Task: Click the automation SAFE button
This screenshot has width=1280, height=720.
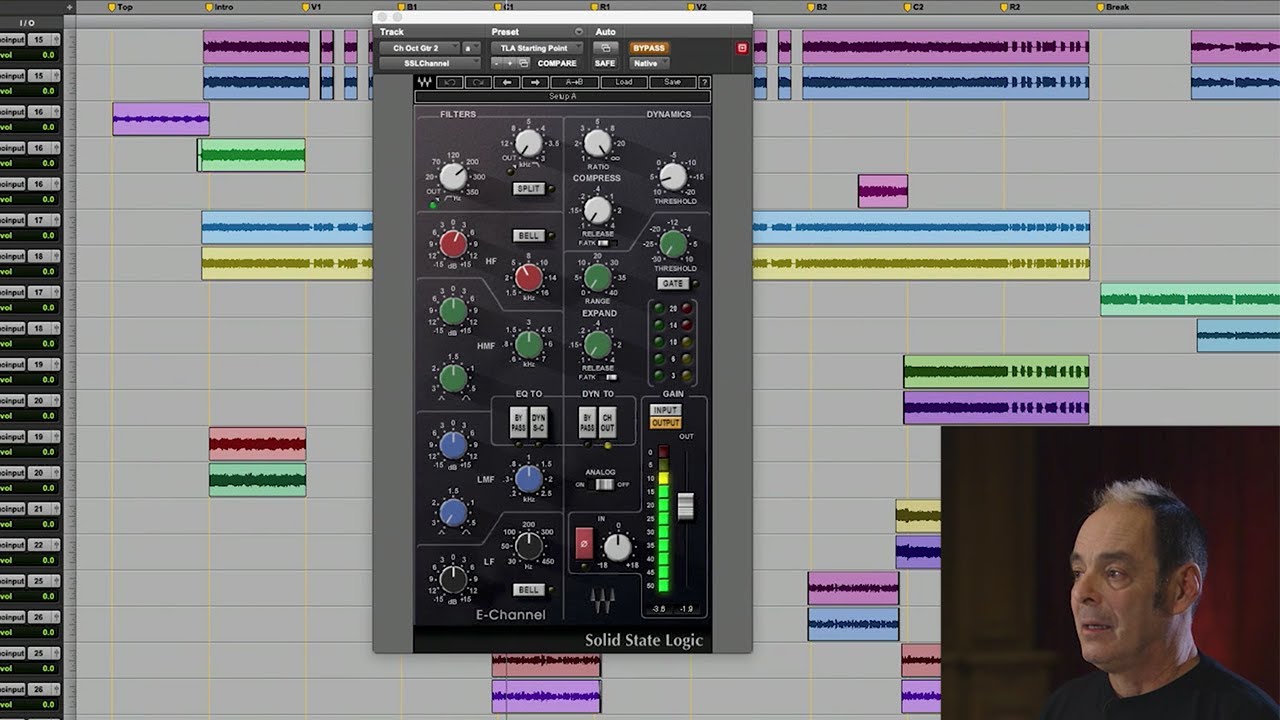Action: (x=605, y=63)
